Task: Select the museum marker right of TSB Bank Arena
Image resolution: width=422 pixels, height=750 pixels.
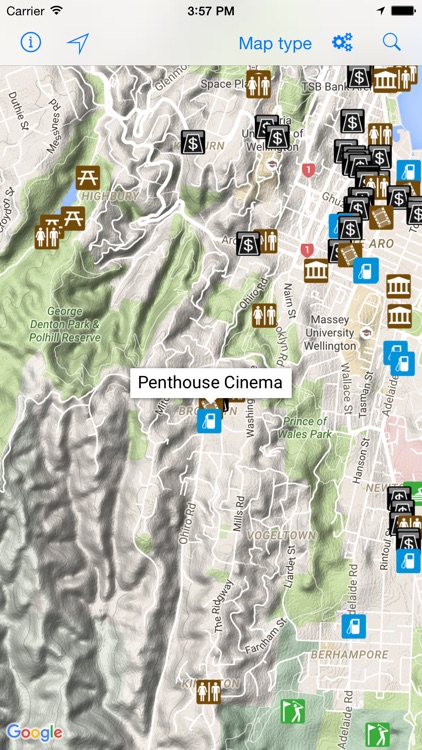Action: tap(385, 79)
